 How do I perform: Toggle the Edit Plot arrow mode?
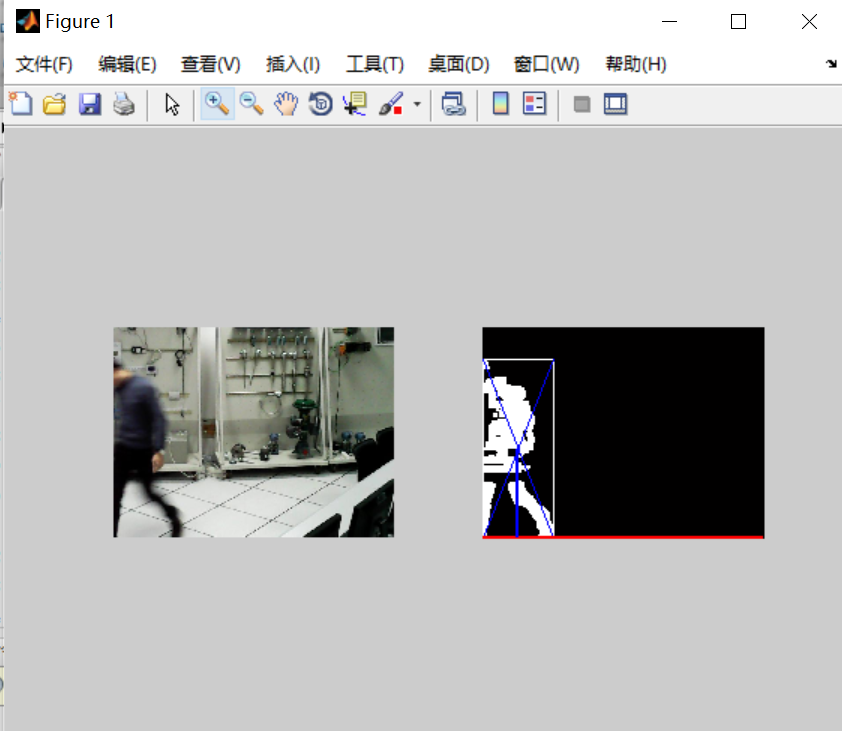[170, 103]
